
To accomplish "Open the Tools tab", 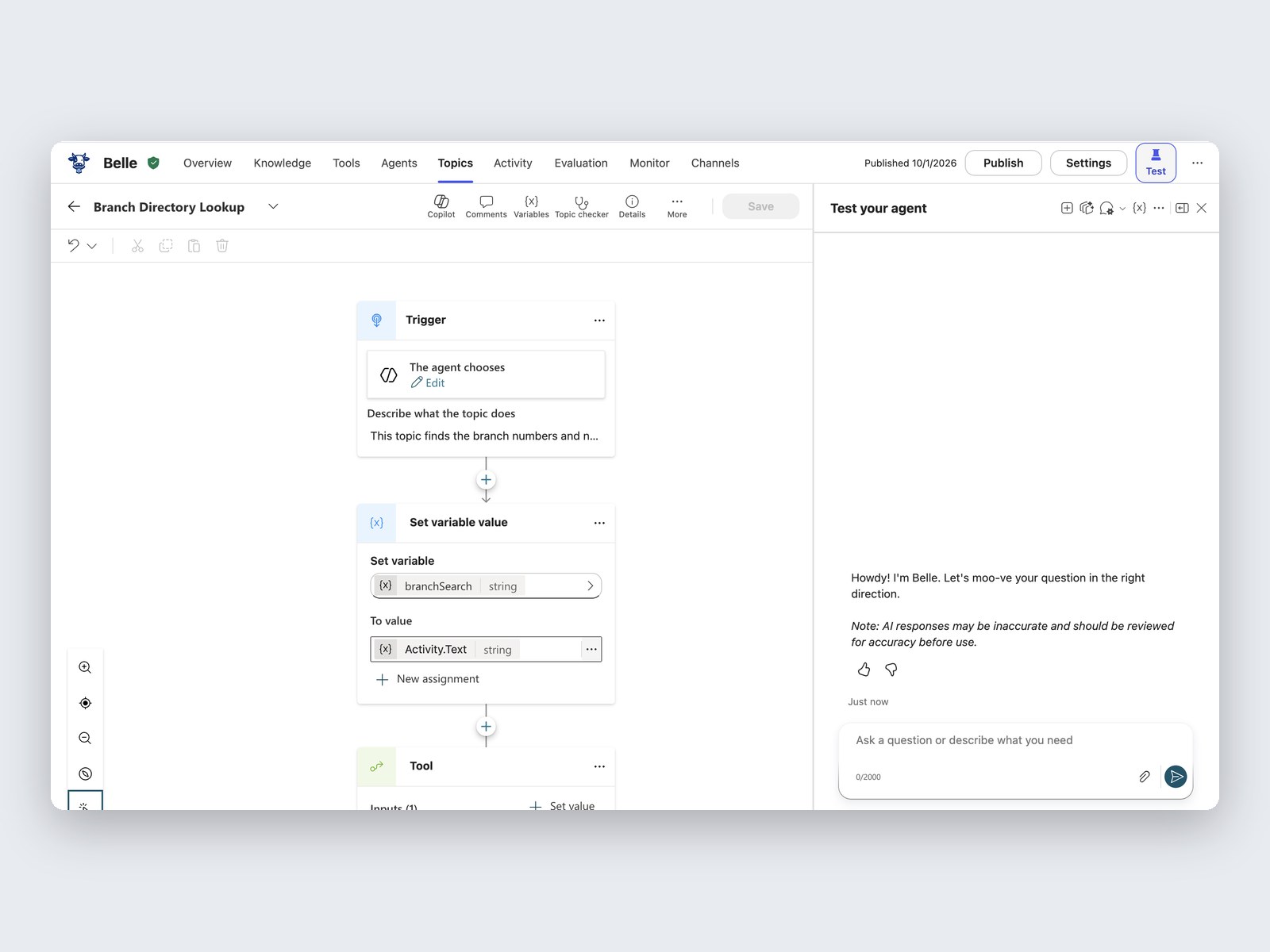I will (346, 163).
